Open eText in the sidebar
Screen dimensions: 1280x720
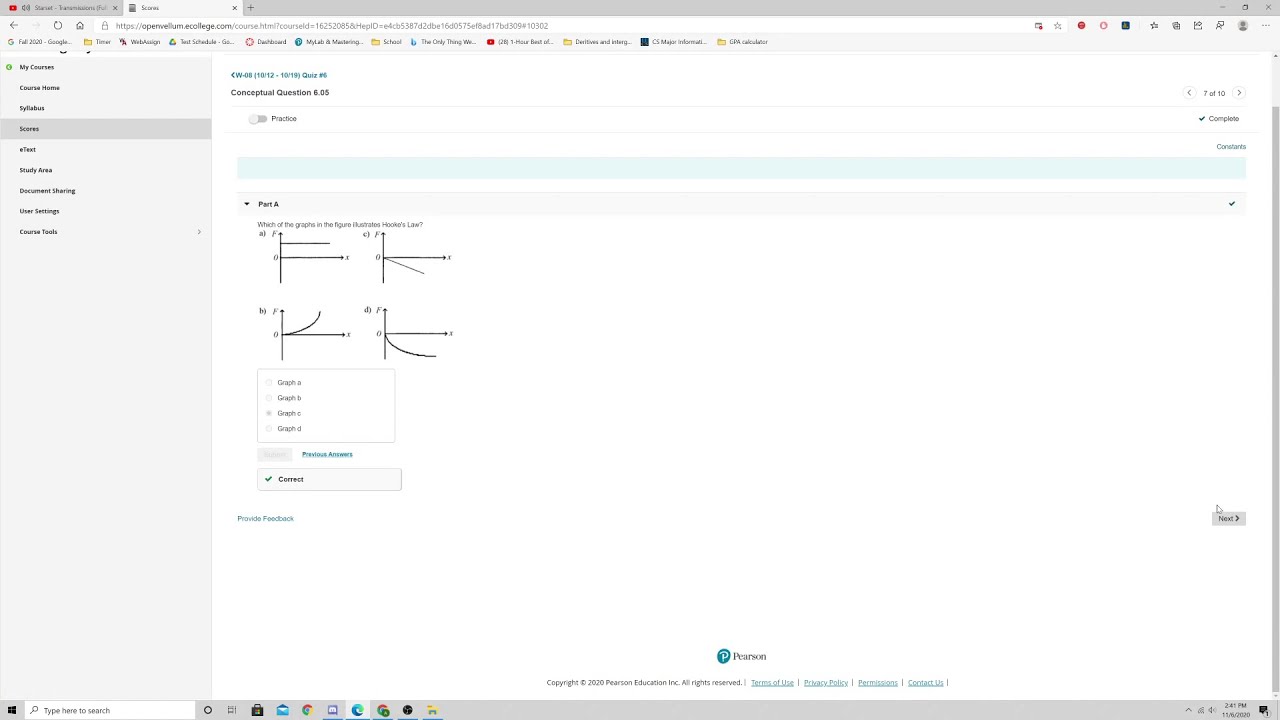[27, 149]
